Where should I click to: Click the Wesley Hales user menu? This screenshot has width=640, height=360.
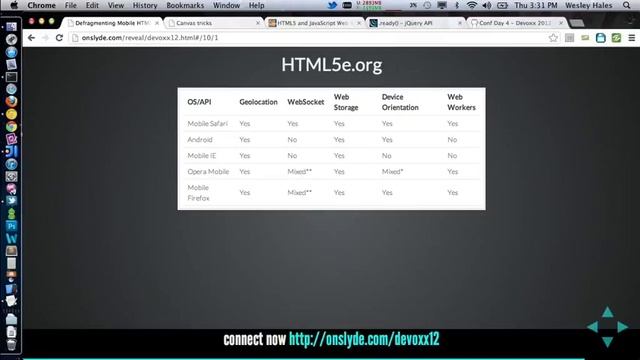(589, 5)
